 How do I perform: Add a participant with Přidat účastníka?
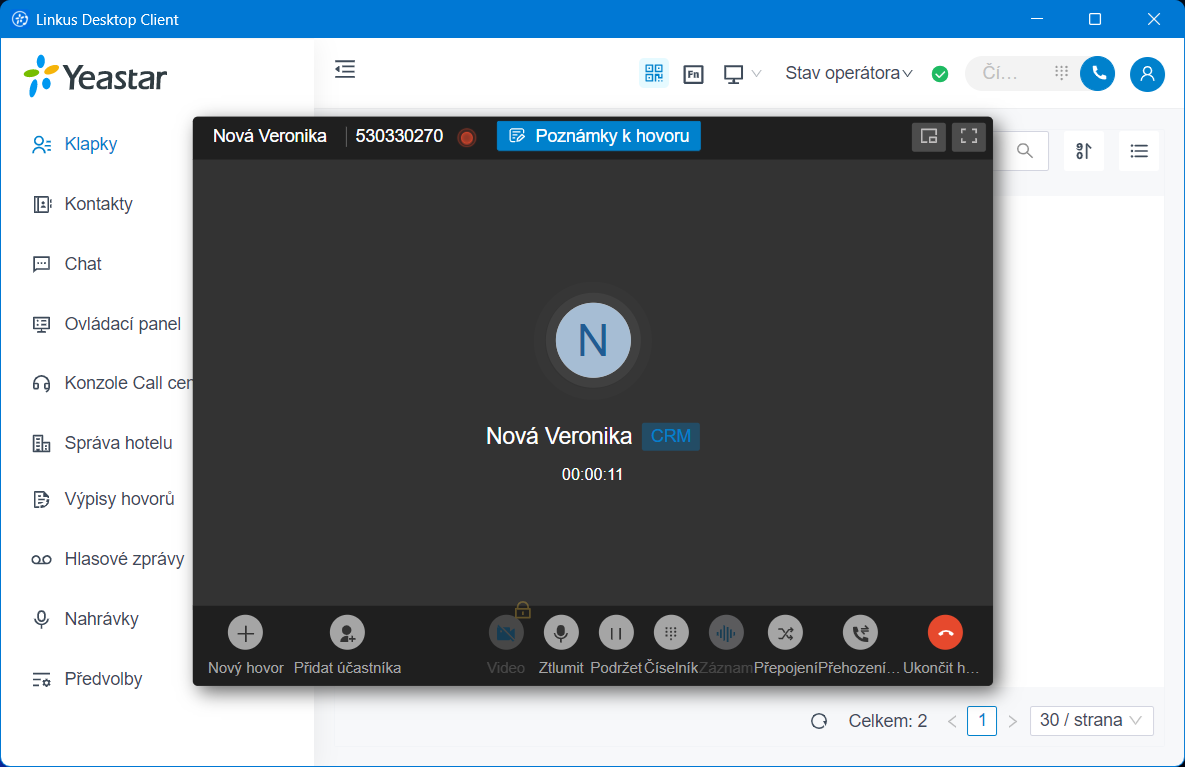pos(347,633)
